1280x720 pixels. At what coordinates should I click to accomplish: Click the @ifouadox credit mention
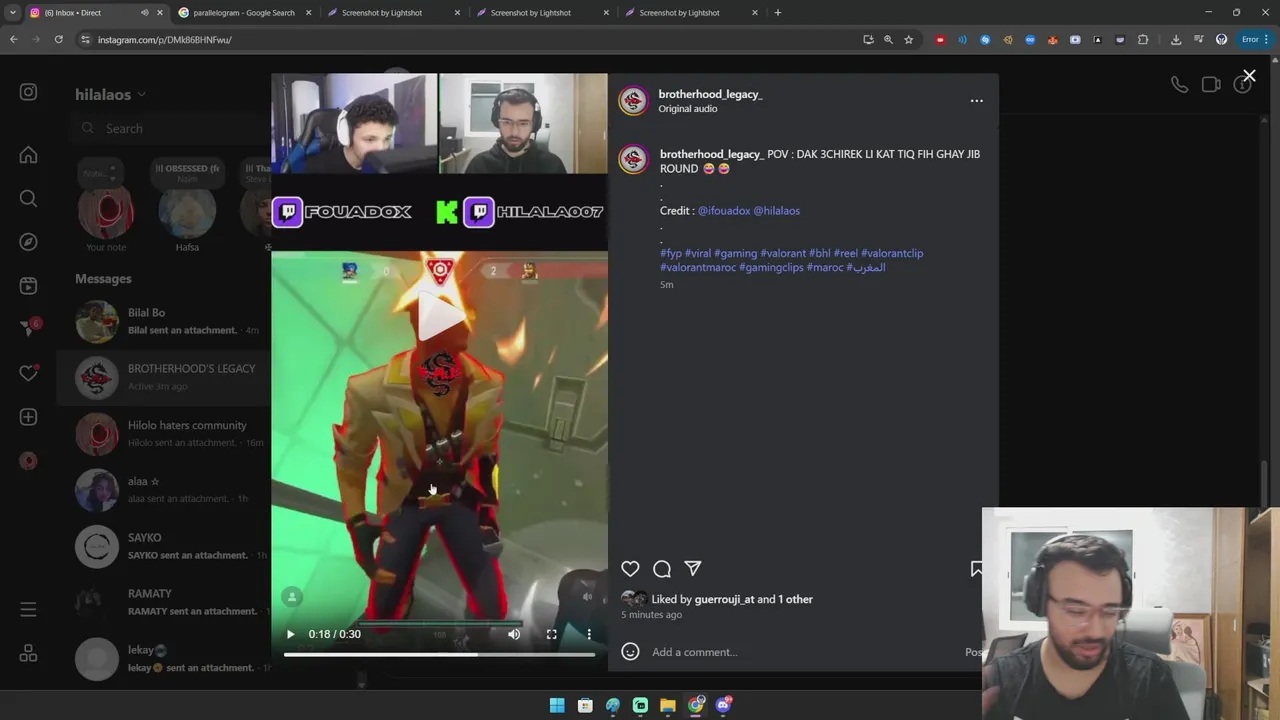coord(724,211)
